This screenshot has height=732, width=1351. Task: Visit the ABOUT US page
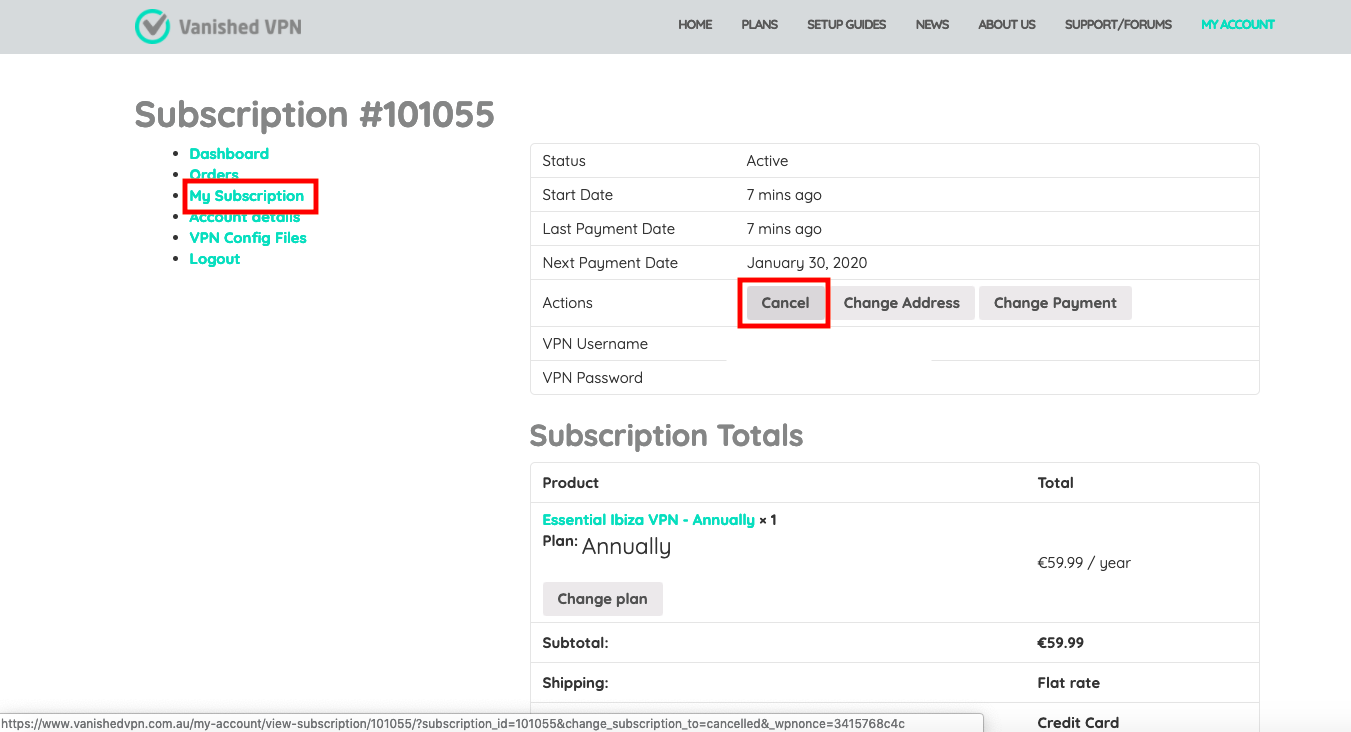[x=1007, y=25]
